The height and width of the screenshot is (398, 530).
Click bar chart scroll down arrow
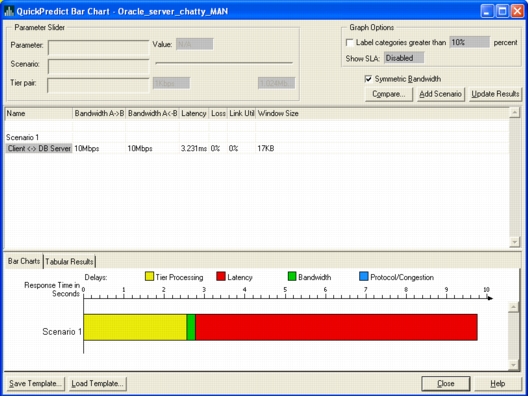click(513, 365)
